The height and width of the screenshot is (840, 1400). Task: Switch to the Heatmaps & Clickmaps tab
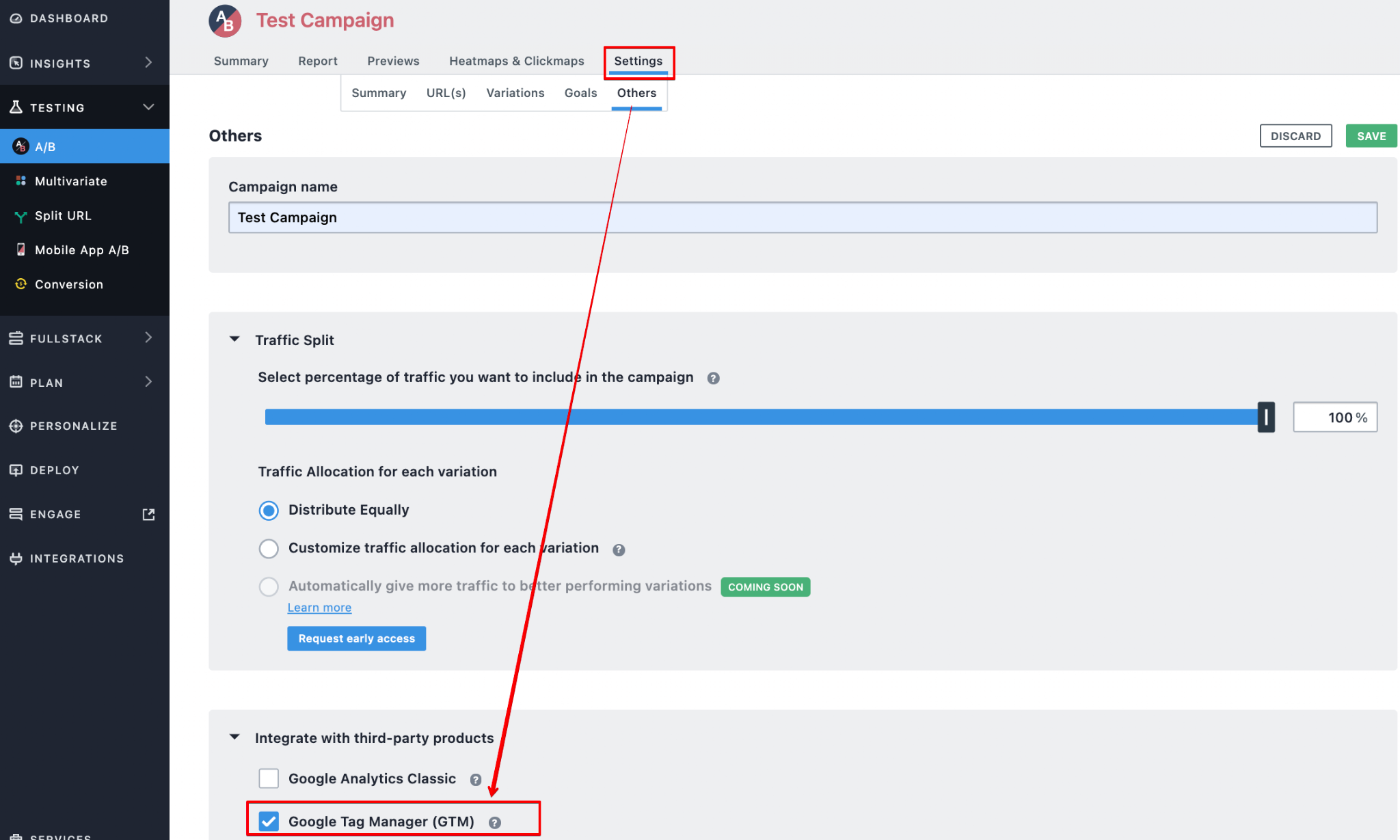[516, 61]
